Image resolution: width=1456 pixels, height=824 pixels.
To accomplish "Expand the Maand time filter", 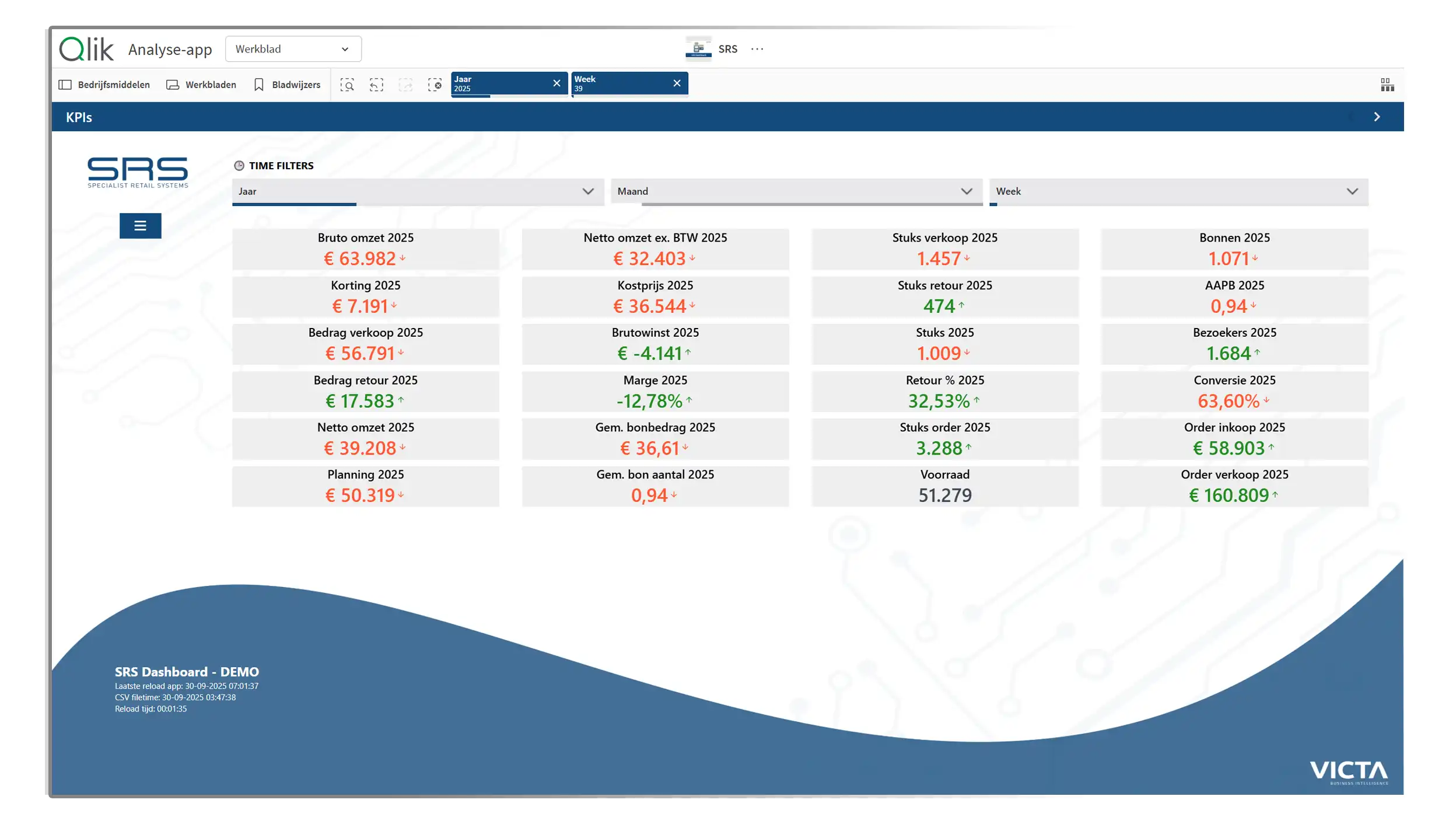I will [796, 191].
